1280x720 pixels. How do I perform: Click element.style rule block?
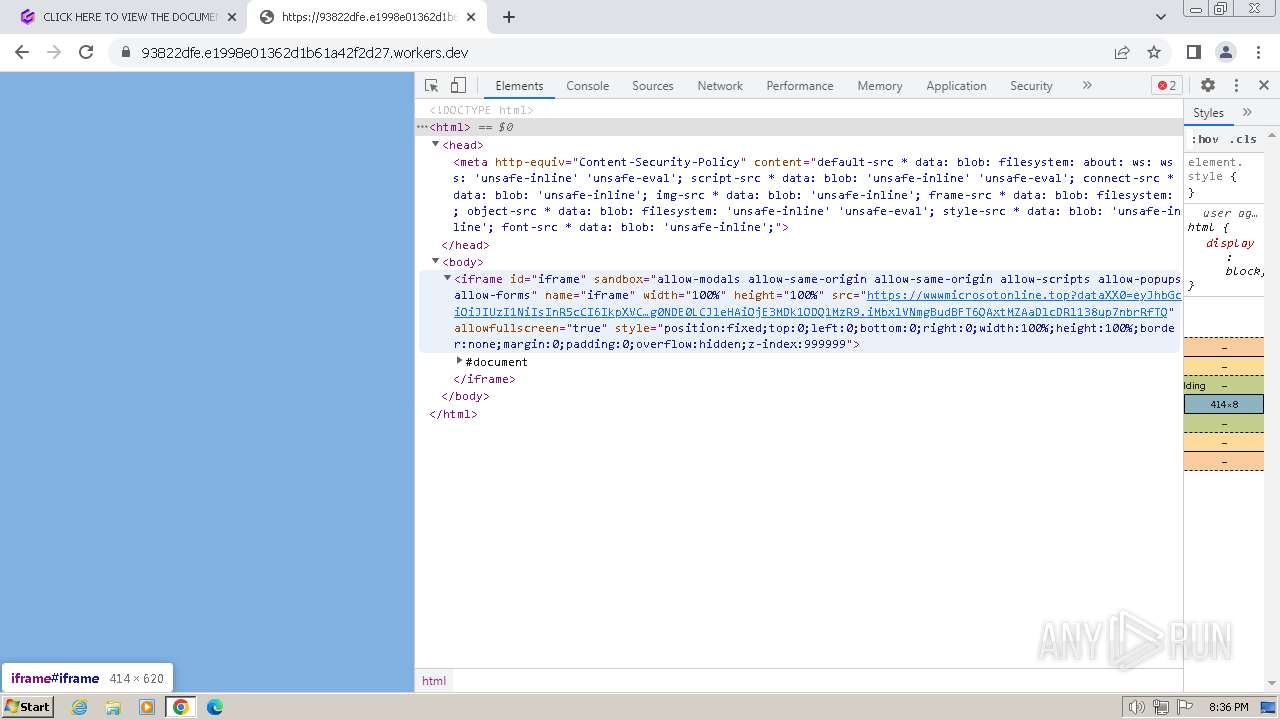coord(1224,177)
